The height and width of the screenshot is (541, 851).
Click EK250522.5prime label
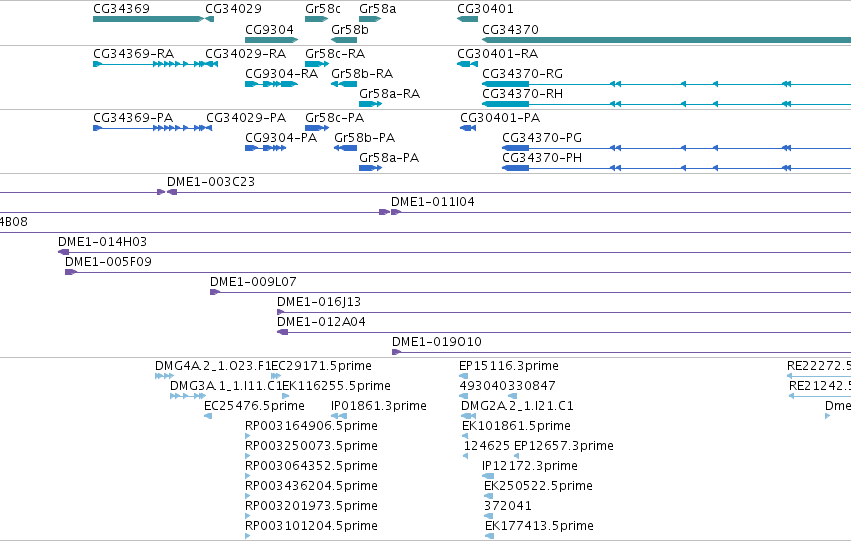[x=538, y=486]
